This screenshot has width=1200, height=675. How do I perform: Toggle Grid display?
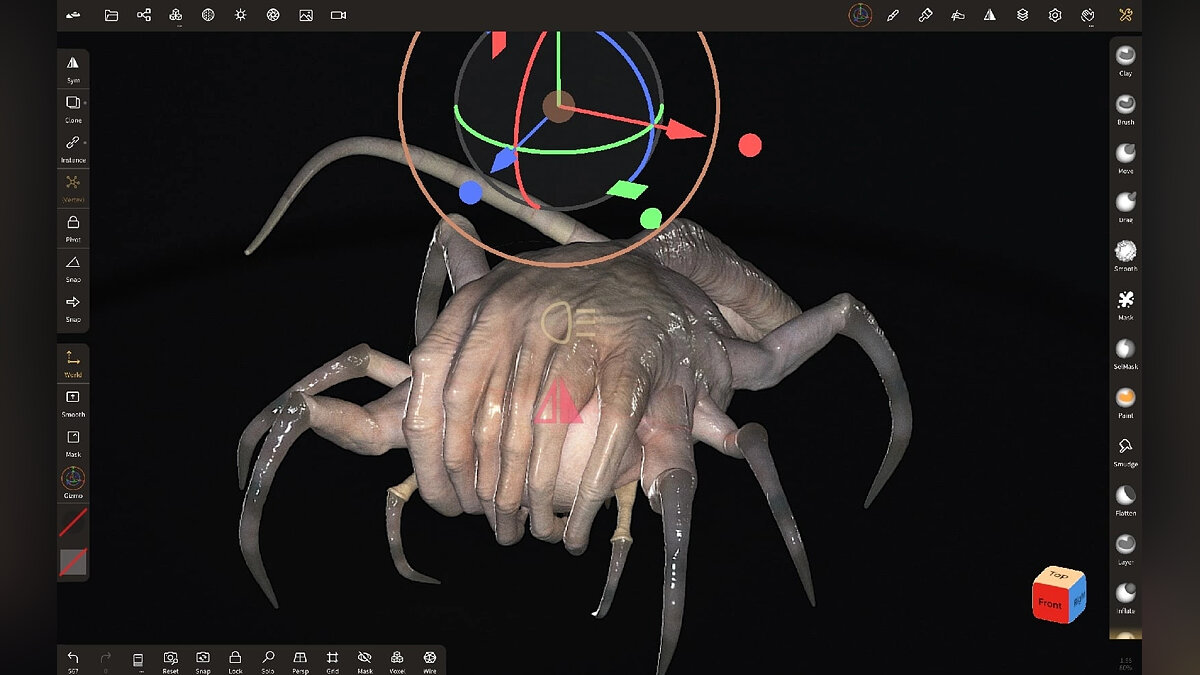pyautogui.click(x=332, y=660)
